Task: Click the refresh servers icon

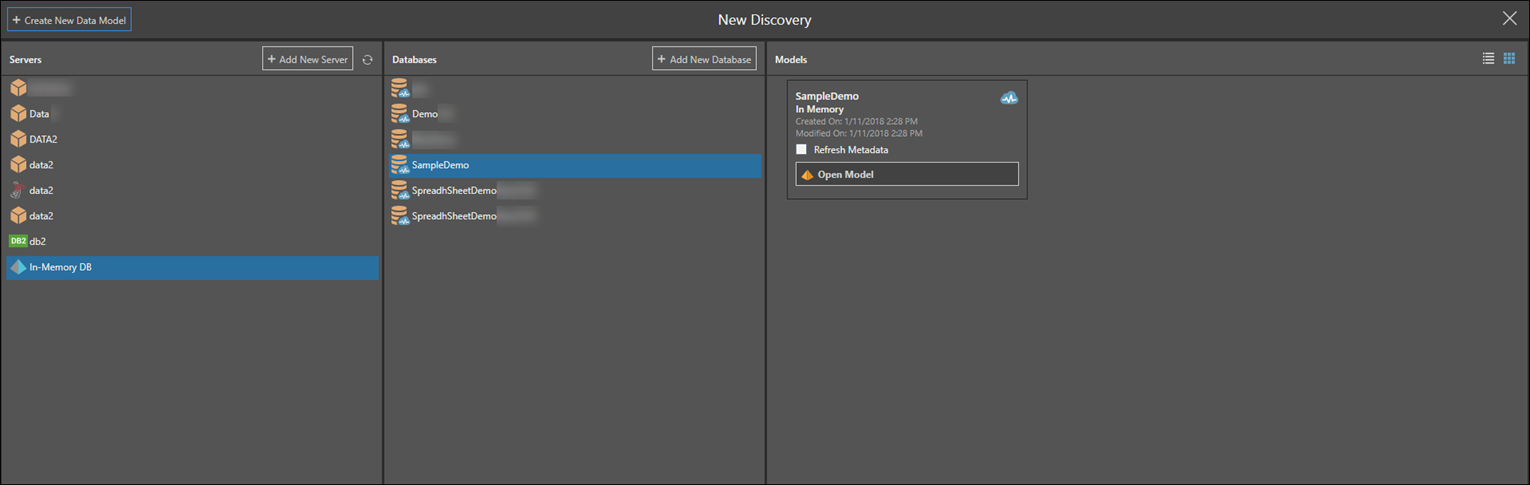Action: pos(367,60)
